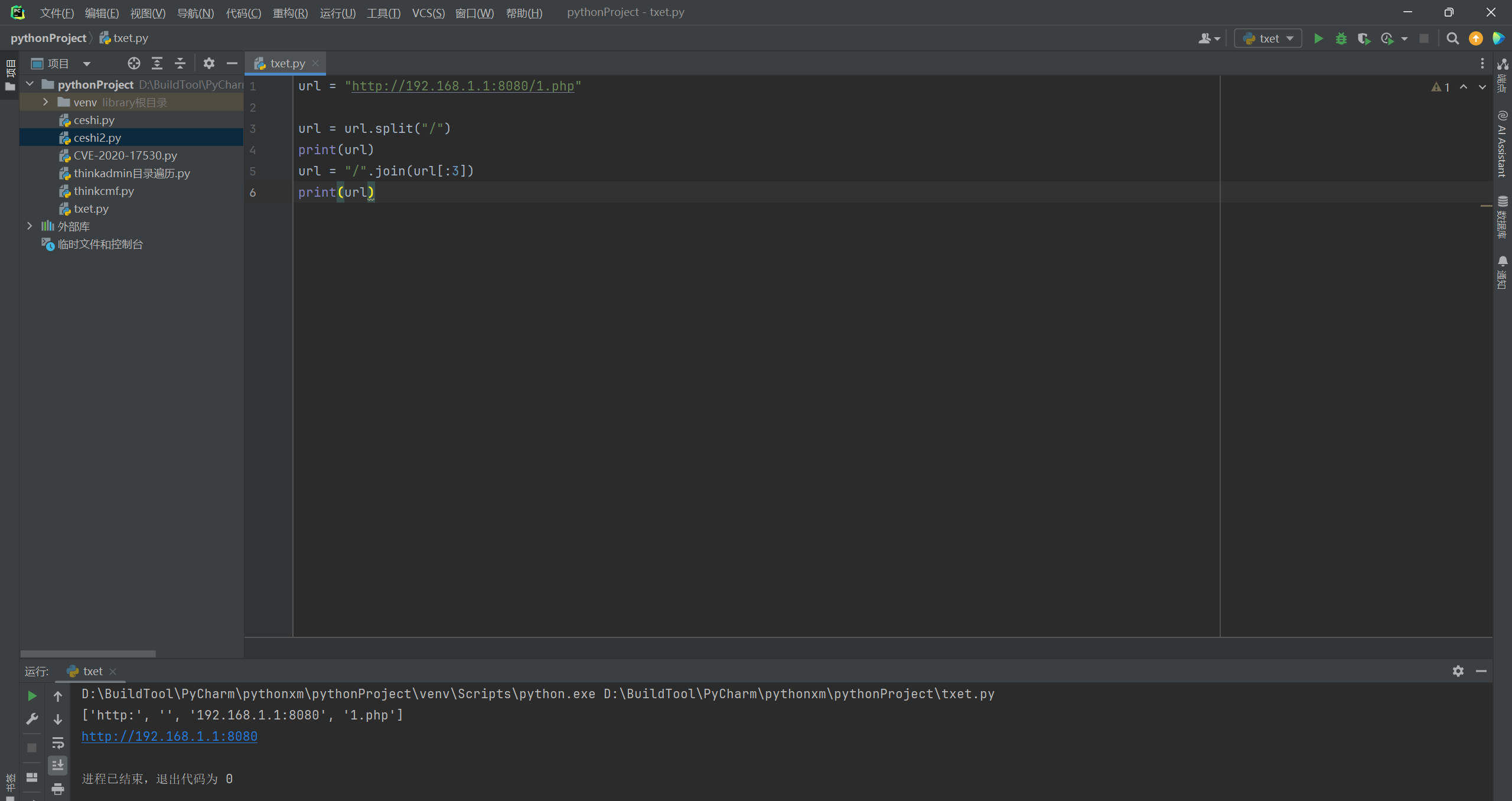Image resolution: width=1512 pixels, height=801 pixels.
Task: Select 临时文件和控制台 node
Action: [100, 244]
